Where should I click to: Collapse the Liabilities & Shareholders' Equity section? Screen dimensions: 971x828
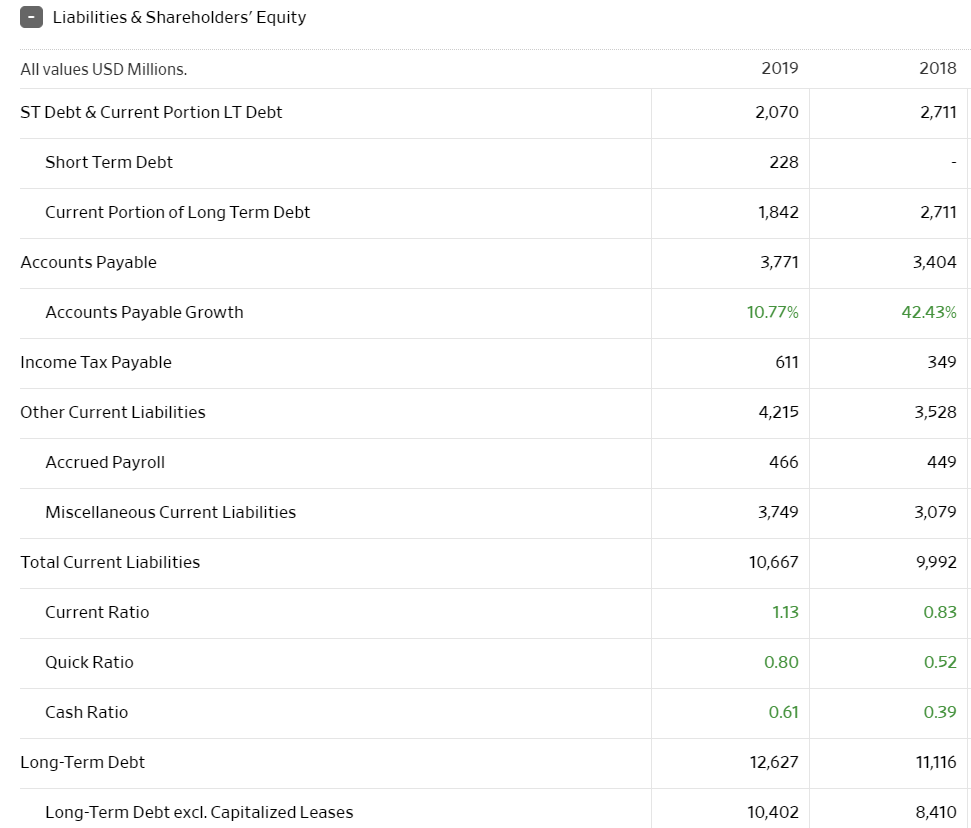pos(31,16)
